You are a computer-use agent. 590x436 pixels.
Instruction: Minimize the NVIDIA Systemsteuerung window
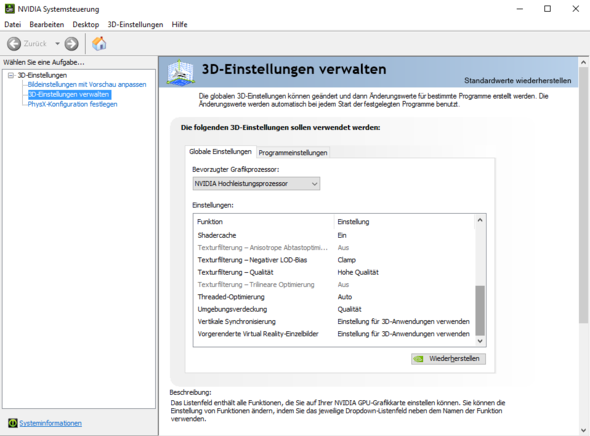[x=520, y=9]
